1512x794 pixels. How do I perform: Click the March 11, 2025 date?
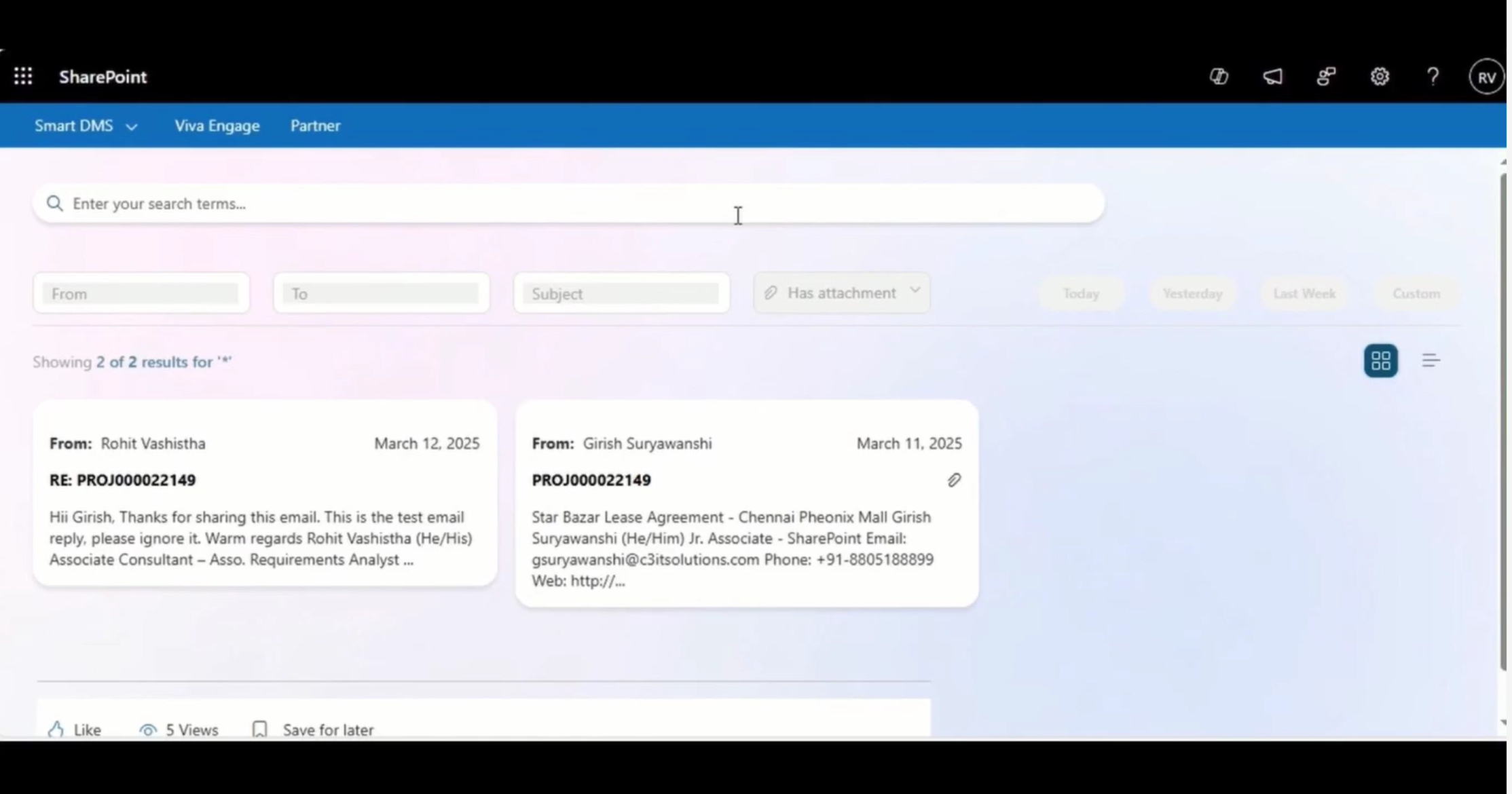pos(909,444)
